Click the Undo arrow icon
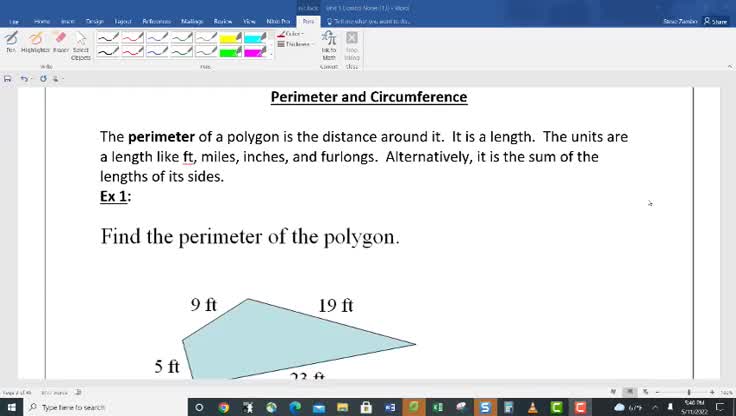 [24, 78]
